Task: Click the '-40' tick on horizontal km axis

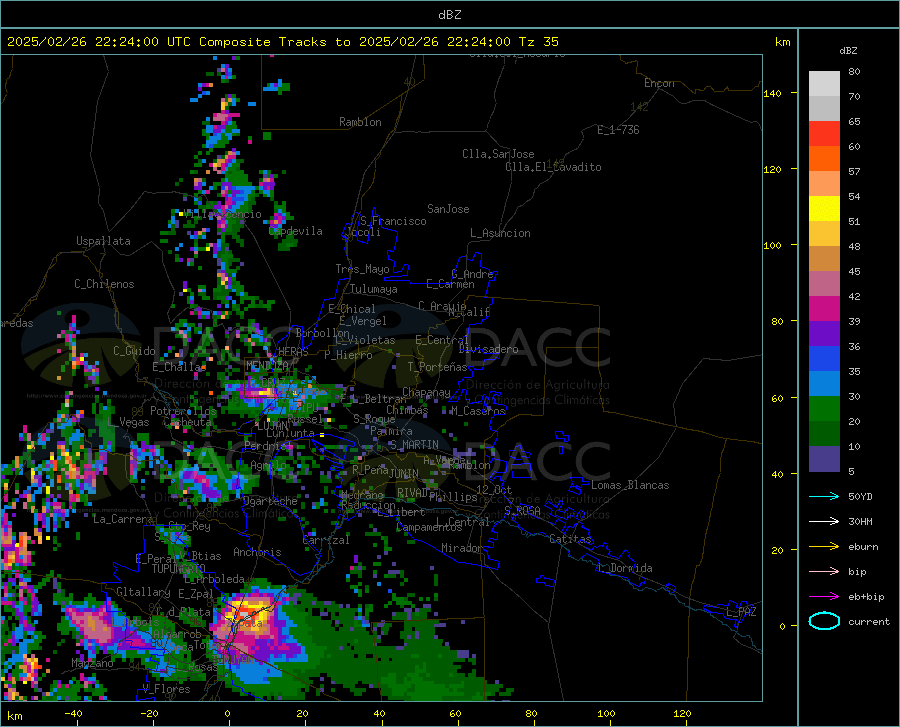Action: pyautogui.click(x=73, y=714)
